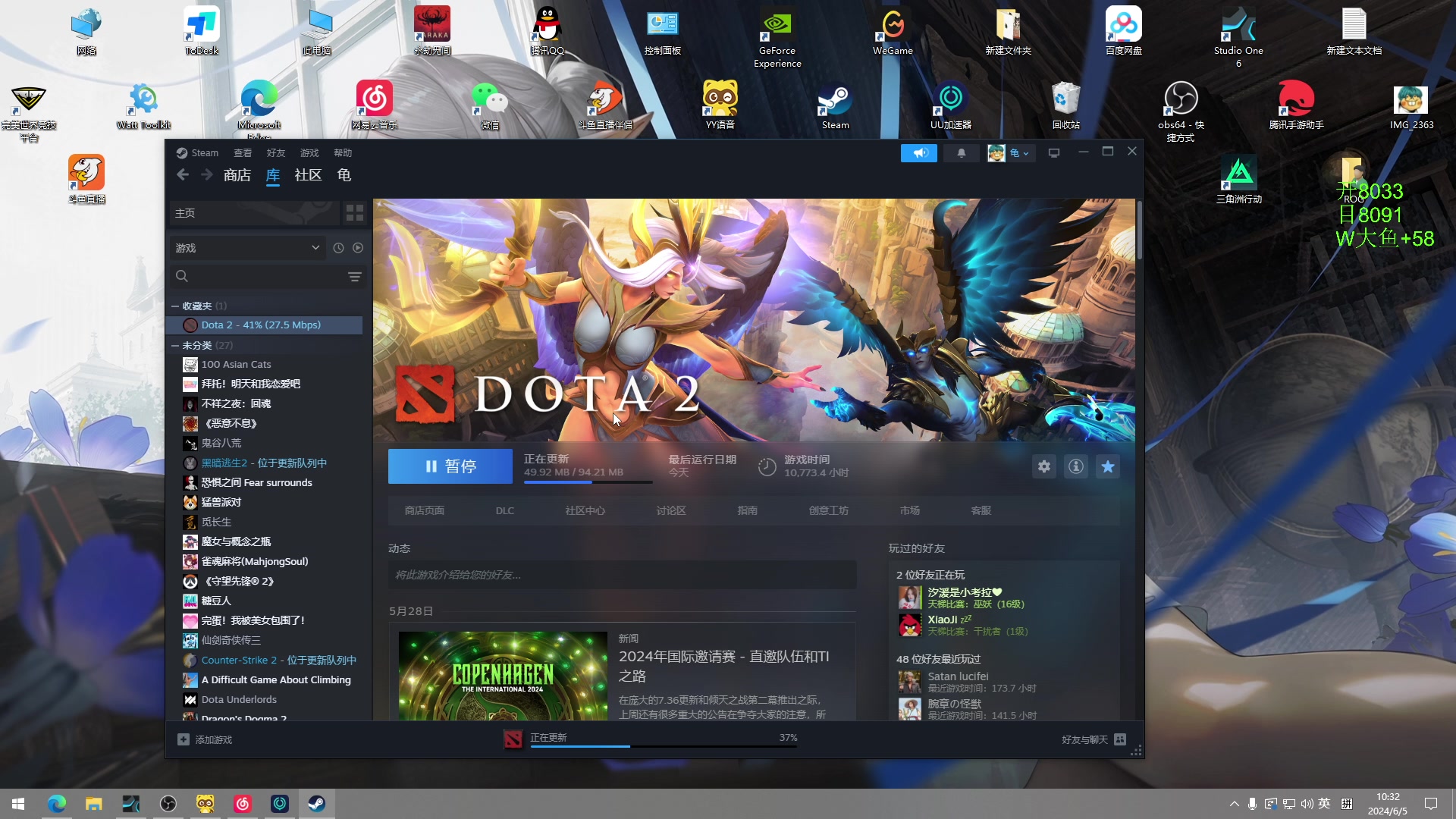Viewport: 1456px width, 819px height.
Task: Go to the 社区 community tab
Action: click(308, 175)
